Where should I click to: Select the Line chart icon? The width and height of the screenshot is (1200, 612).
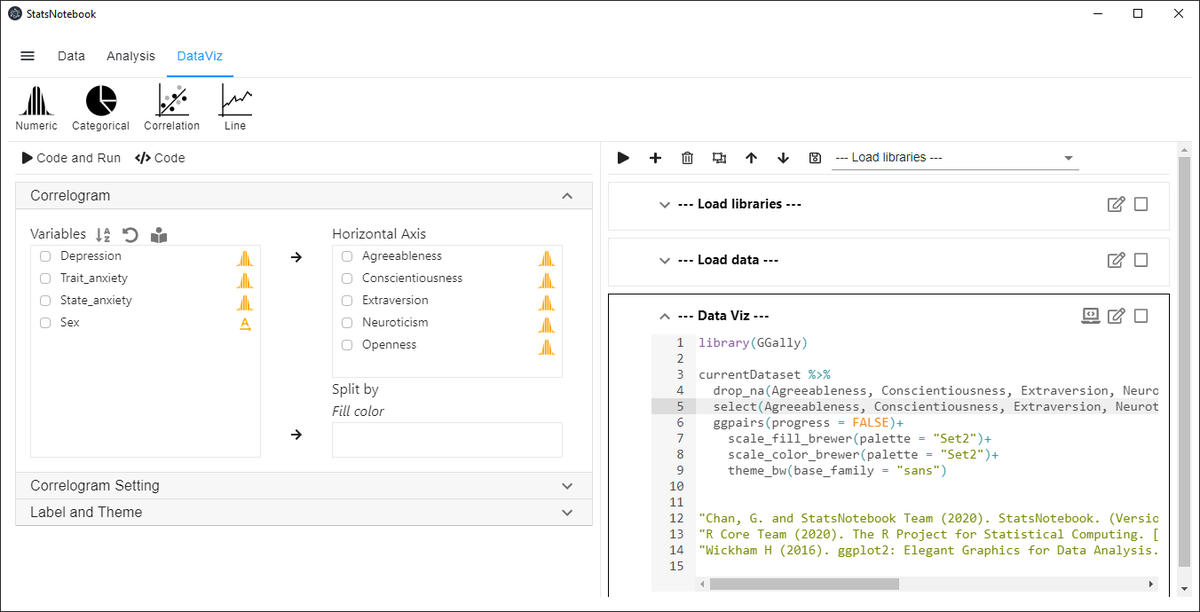point(235,108)
